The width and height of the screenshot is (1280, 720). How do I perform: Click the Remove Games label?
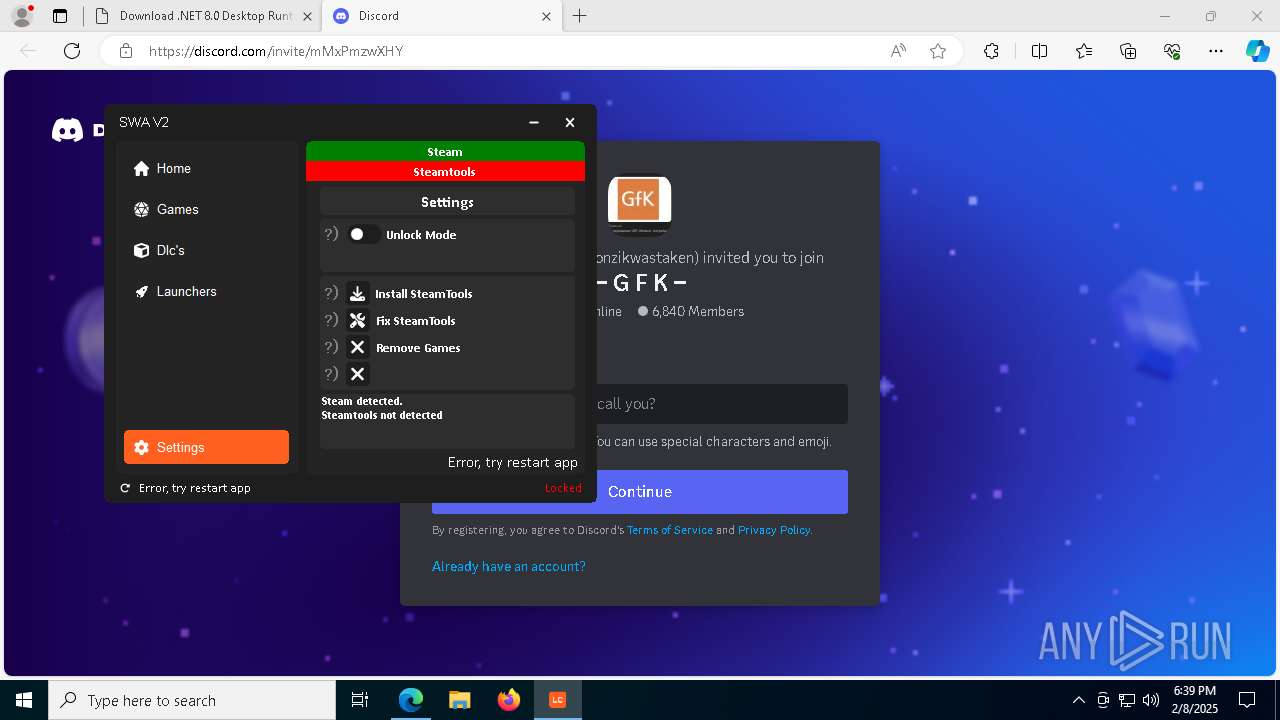click(418, 348)
